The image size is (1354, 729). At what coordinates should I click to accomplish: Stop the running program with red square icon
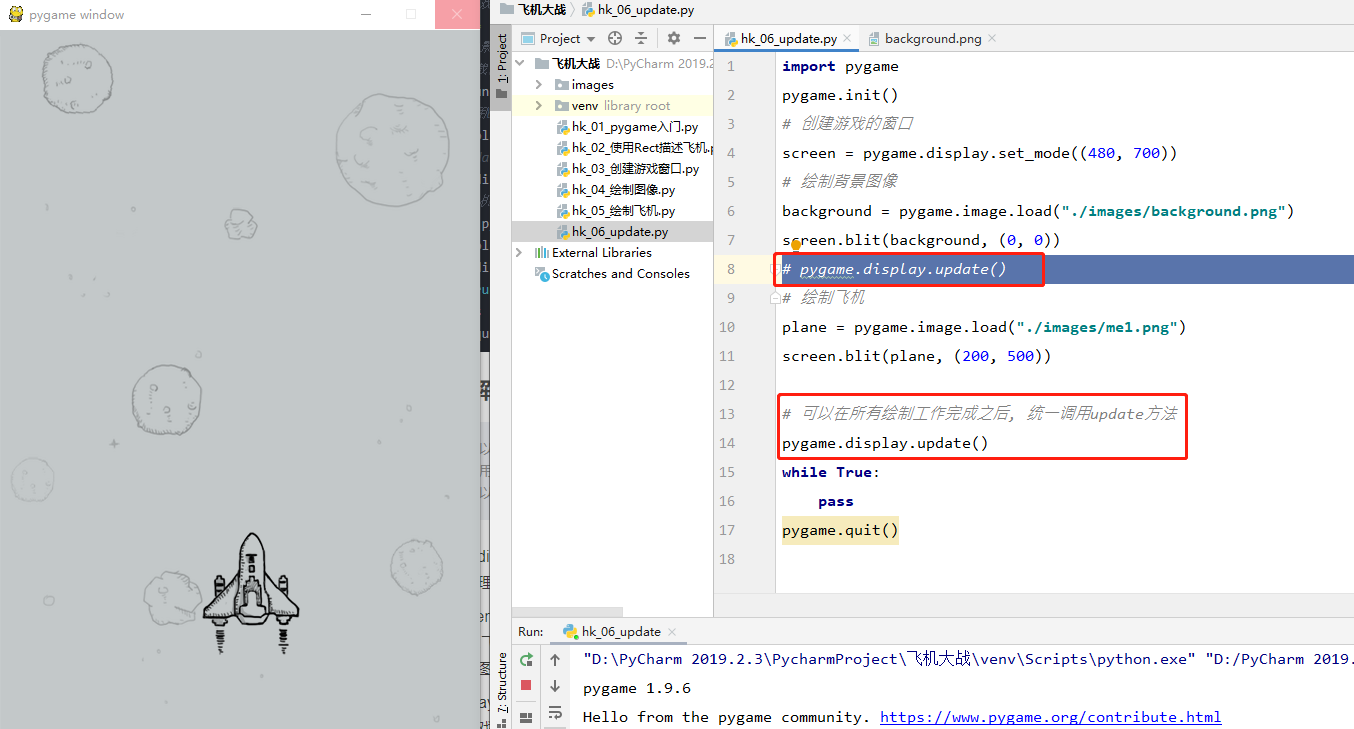[526, 686]
